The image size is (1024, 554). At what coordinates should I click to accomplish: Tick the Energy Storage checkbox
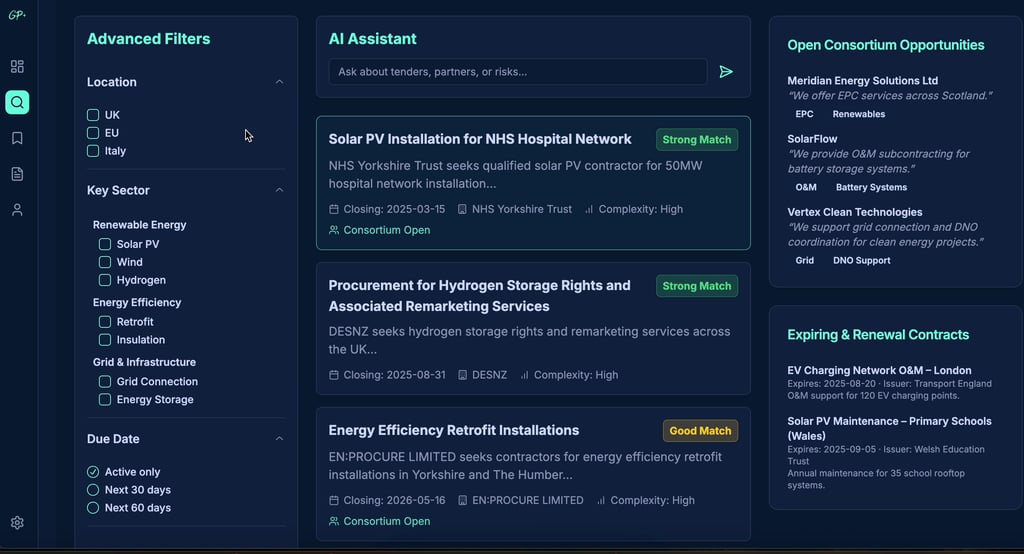pyautogui.click(x=105, y=400)
